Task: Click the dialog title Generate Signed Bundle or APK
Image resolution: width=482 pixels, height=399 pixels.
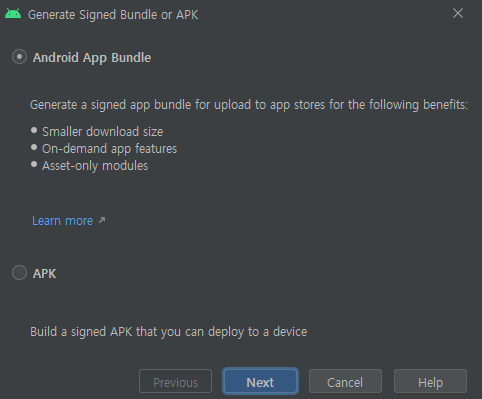Action: [x=113, y=15]
